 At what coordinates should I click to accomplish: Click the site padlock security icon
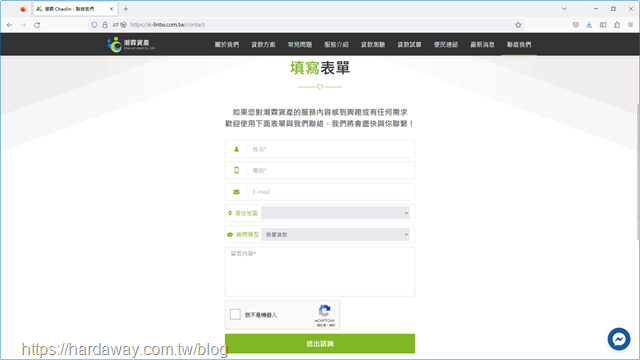tap(105, 25)
